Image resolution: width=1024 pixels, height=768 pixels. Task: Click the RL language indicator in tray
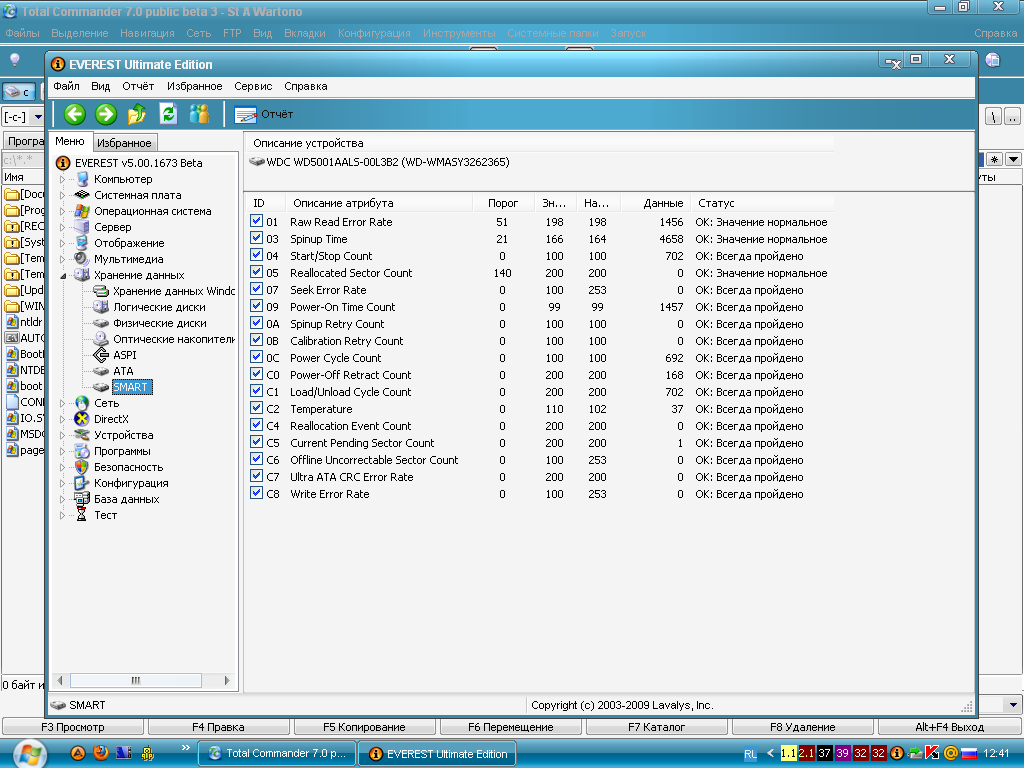click(750, 754)
